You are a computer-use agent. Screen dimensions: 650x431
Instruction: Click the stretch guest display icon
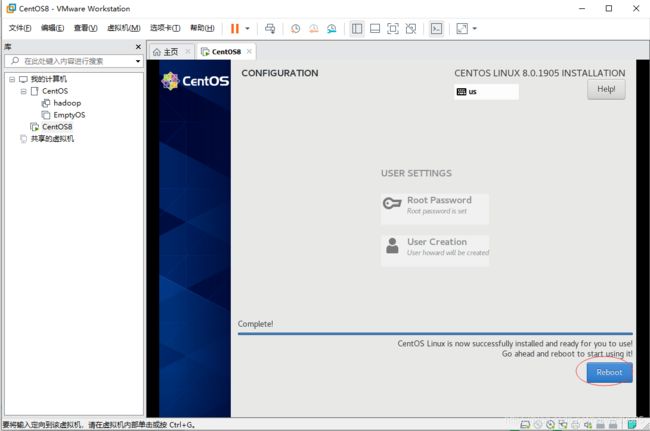[x=462, y=29]
